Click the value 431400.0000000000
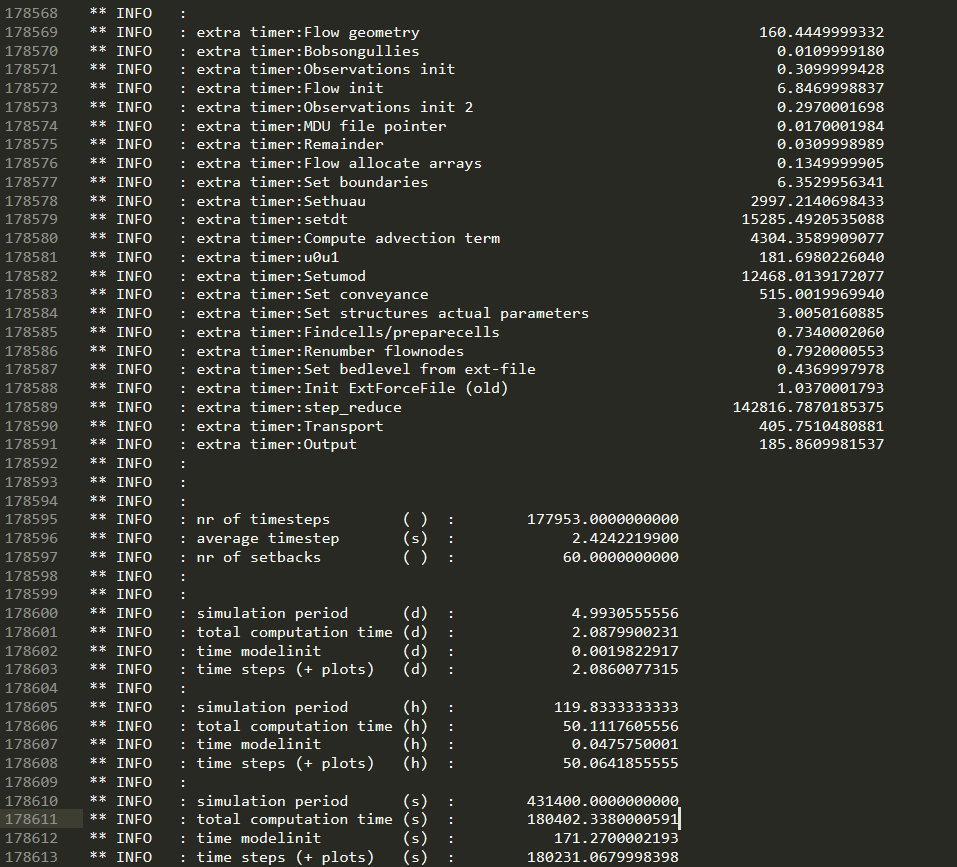The image size is (957, 867). click(602, 801)
